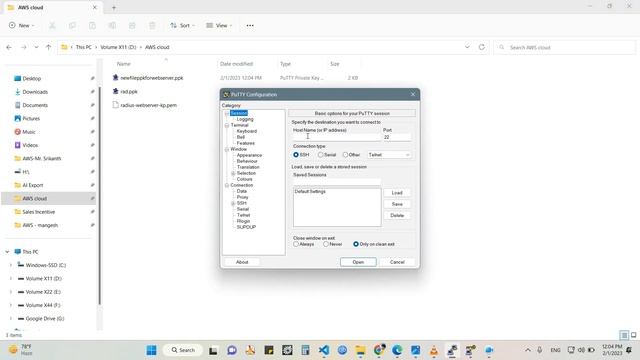Open Microsoft Edge from taskbar
This screenshot has width=640, height=360.
[x=397, y=350]
